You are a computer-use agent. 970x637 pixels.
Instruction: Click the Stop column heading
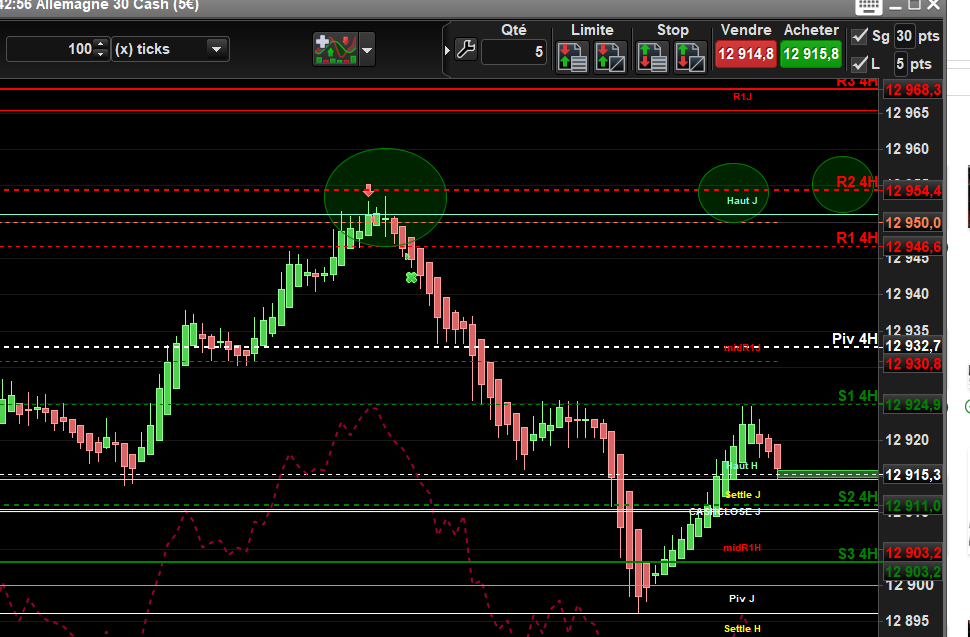(672, 30)
